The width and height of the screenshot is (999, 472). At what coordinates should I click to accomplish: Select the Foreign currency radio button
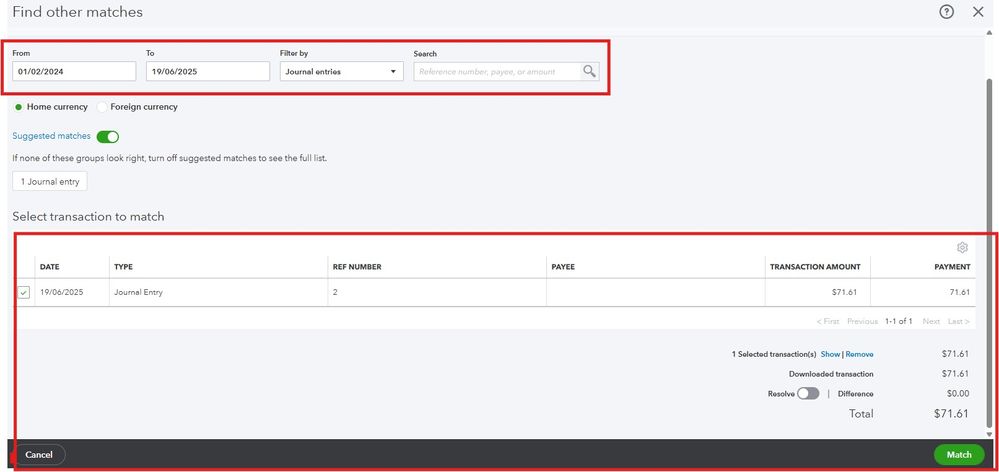click(102, 107)
